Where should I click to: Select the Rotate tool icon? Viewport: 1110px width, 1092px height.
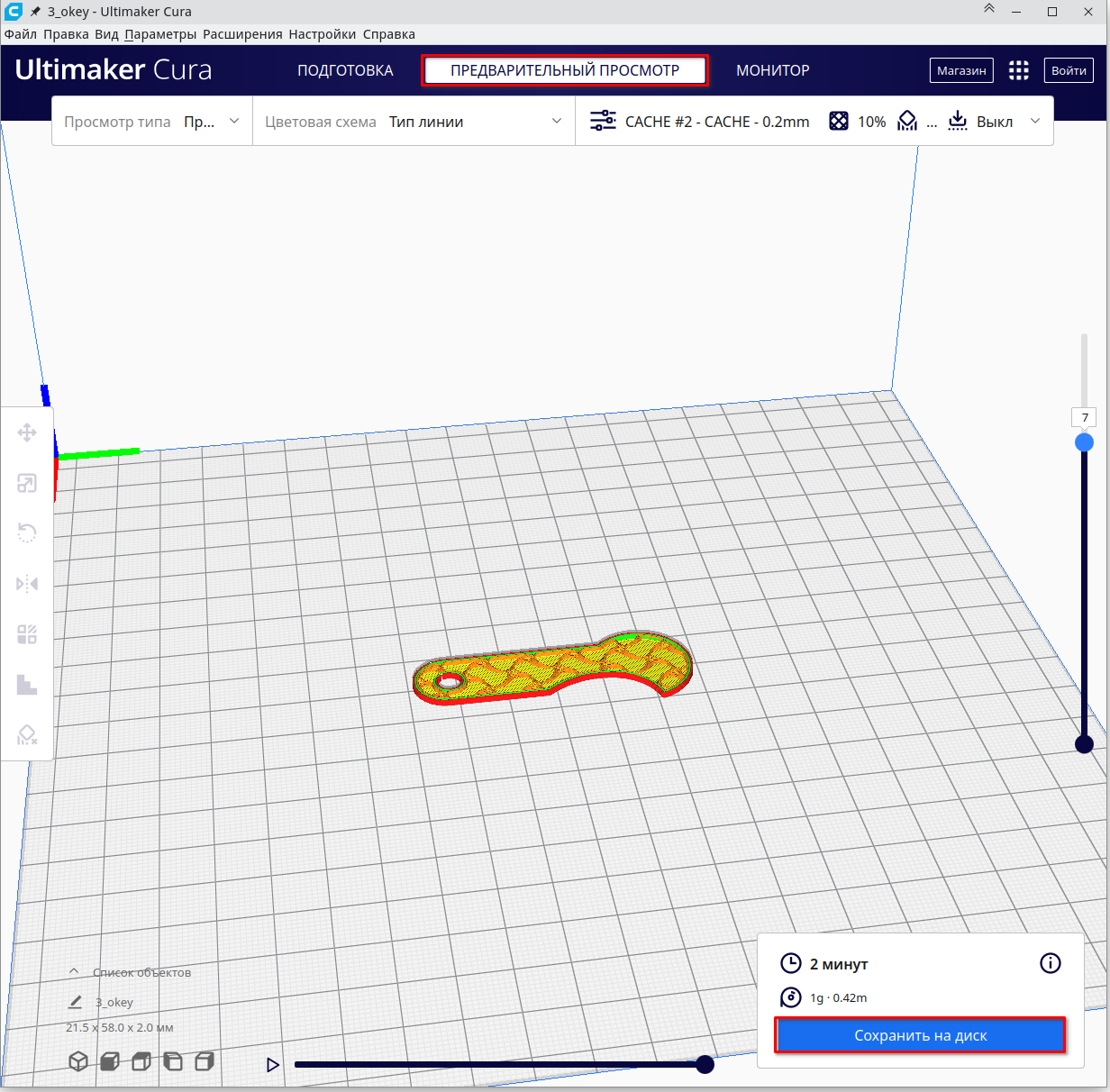[27, 533]
